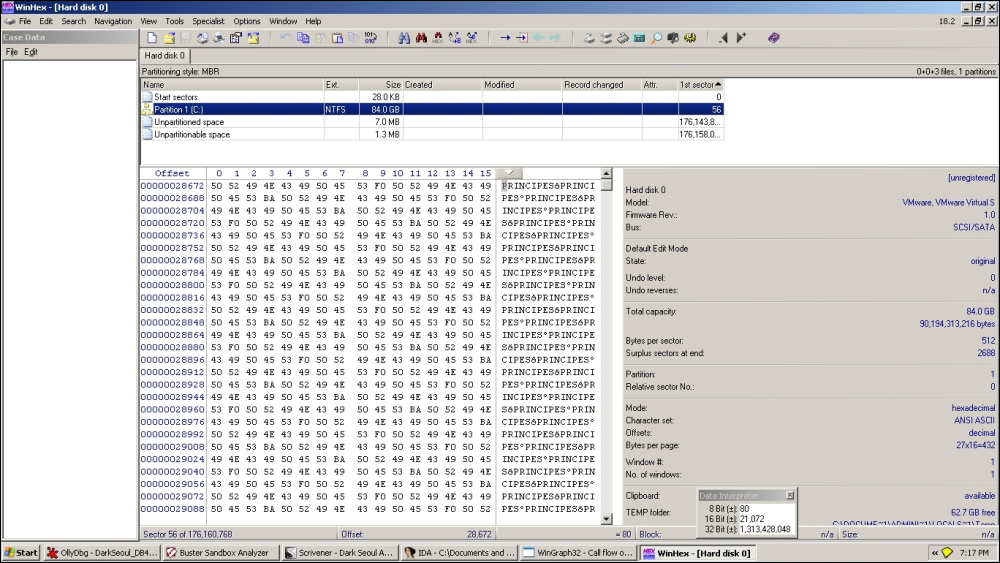This screenshot has width=1000, height=563.
Task: Switch to OllyDbg taskbar window
Action: 101,553
